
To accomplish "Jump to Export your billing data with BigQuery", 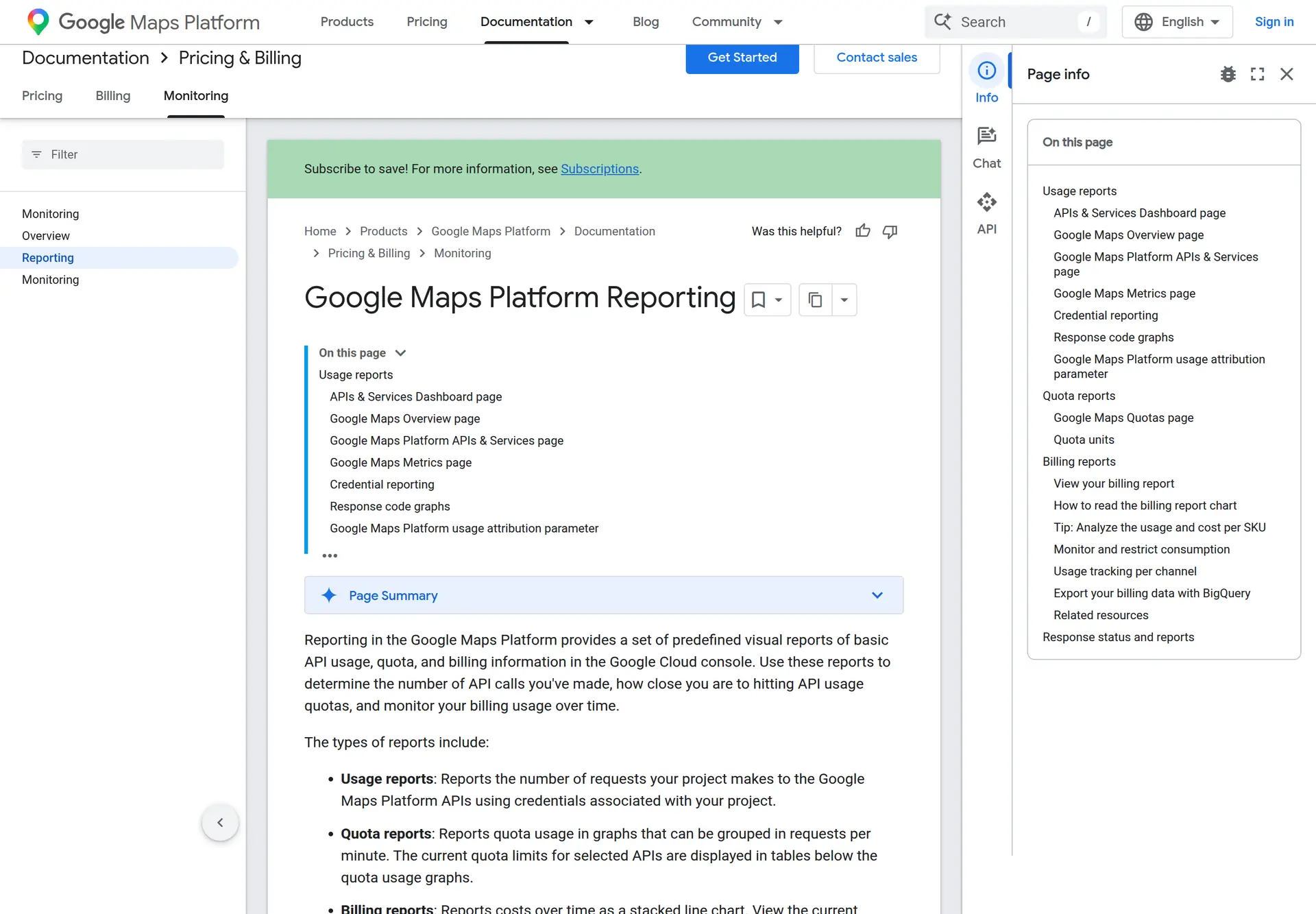I will tap(1151, 593).
